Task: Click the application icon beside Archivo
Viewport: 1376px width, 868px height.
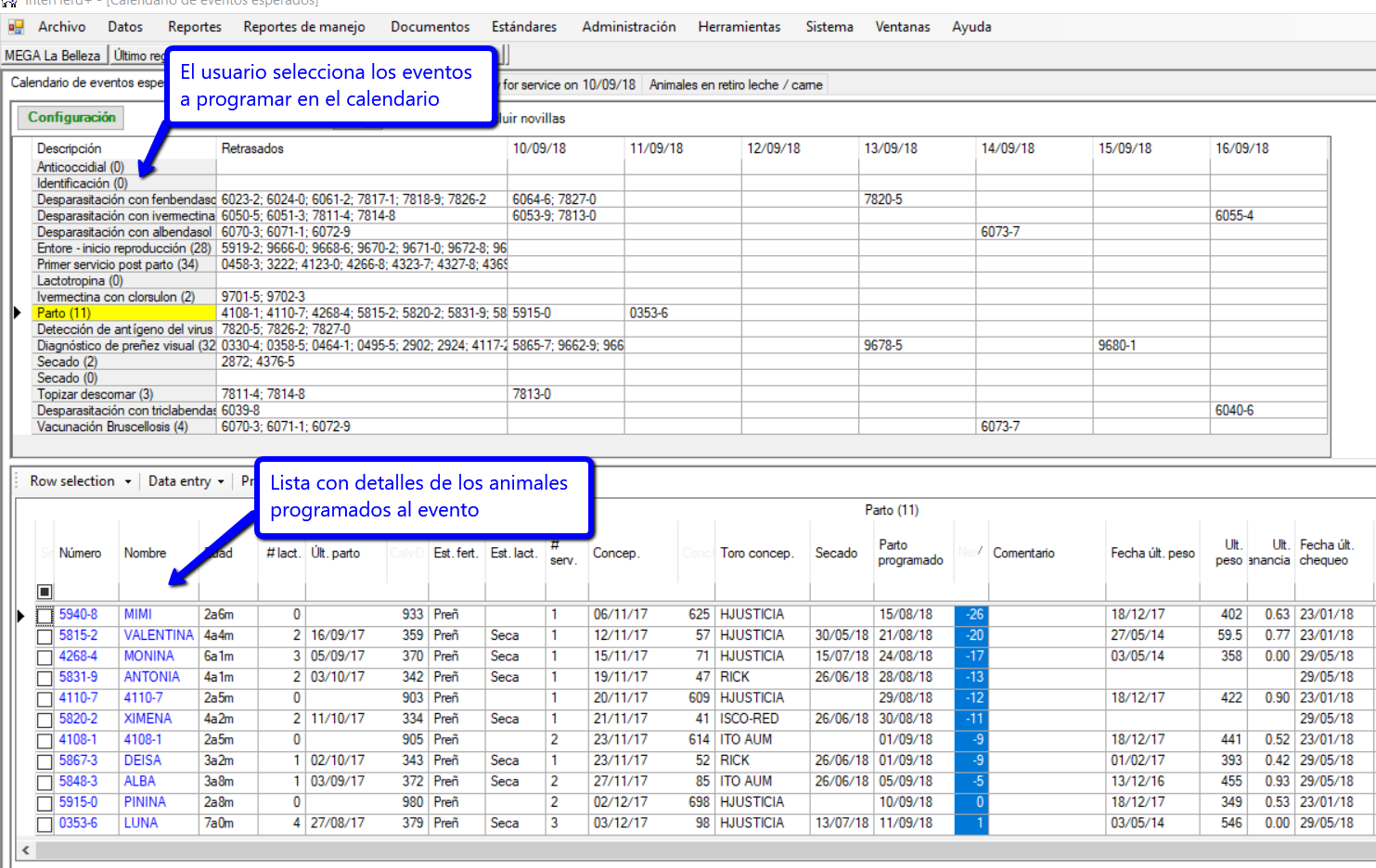Action: click(x=16, y=27)
